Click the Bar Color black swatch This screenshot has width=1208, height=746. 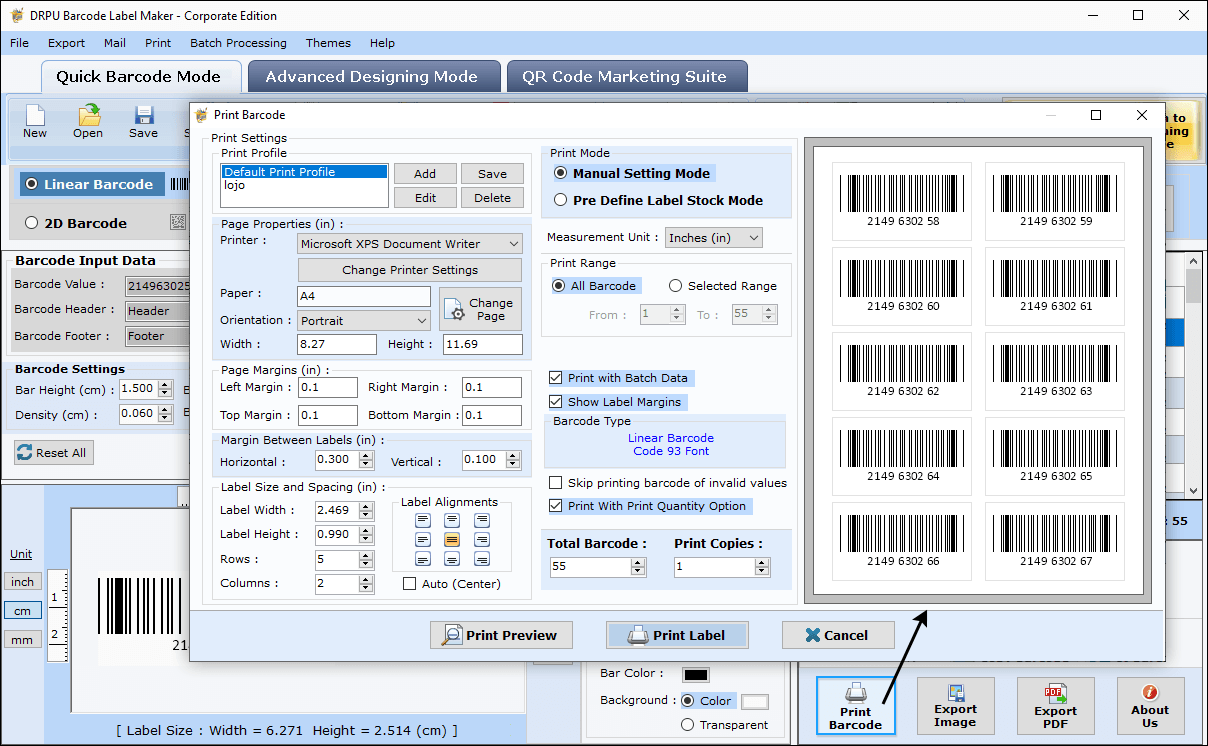click(696, 675)
